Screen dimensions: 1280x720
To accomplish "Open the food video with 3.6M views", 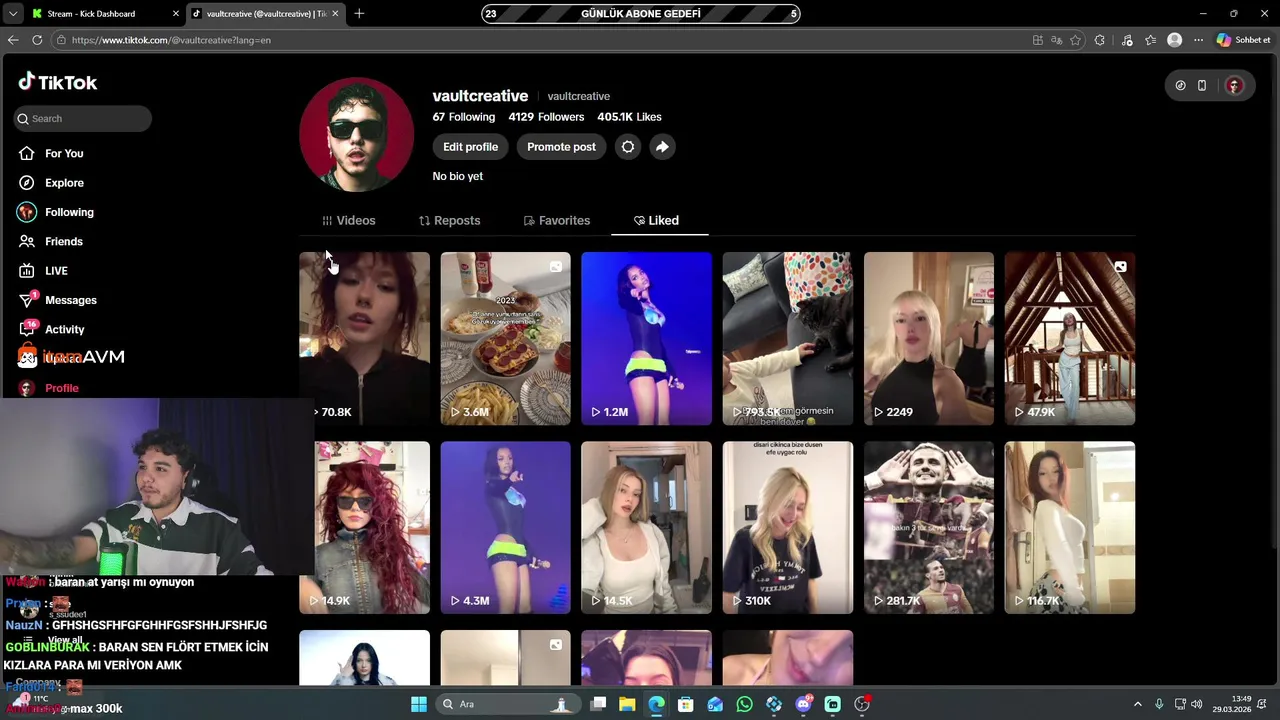I will (505, 338).
